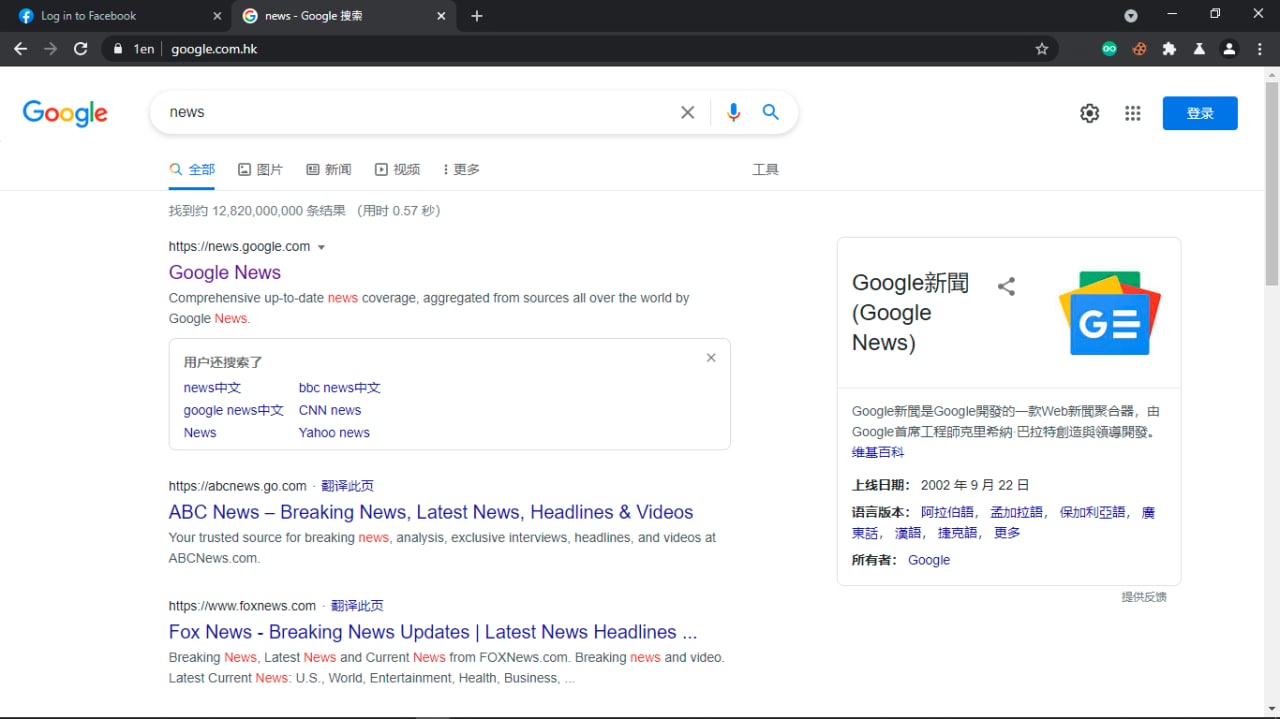This screenshot has height=719, width=1280.
Task: Switch to the 新闻 news tab
Action: (x=329, y=170)
